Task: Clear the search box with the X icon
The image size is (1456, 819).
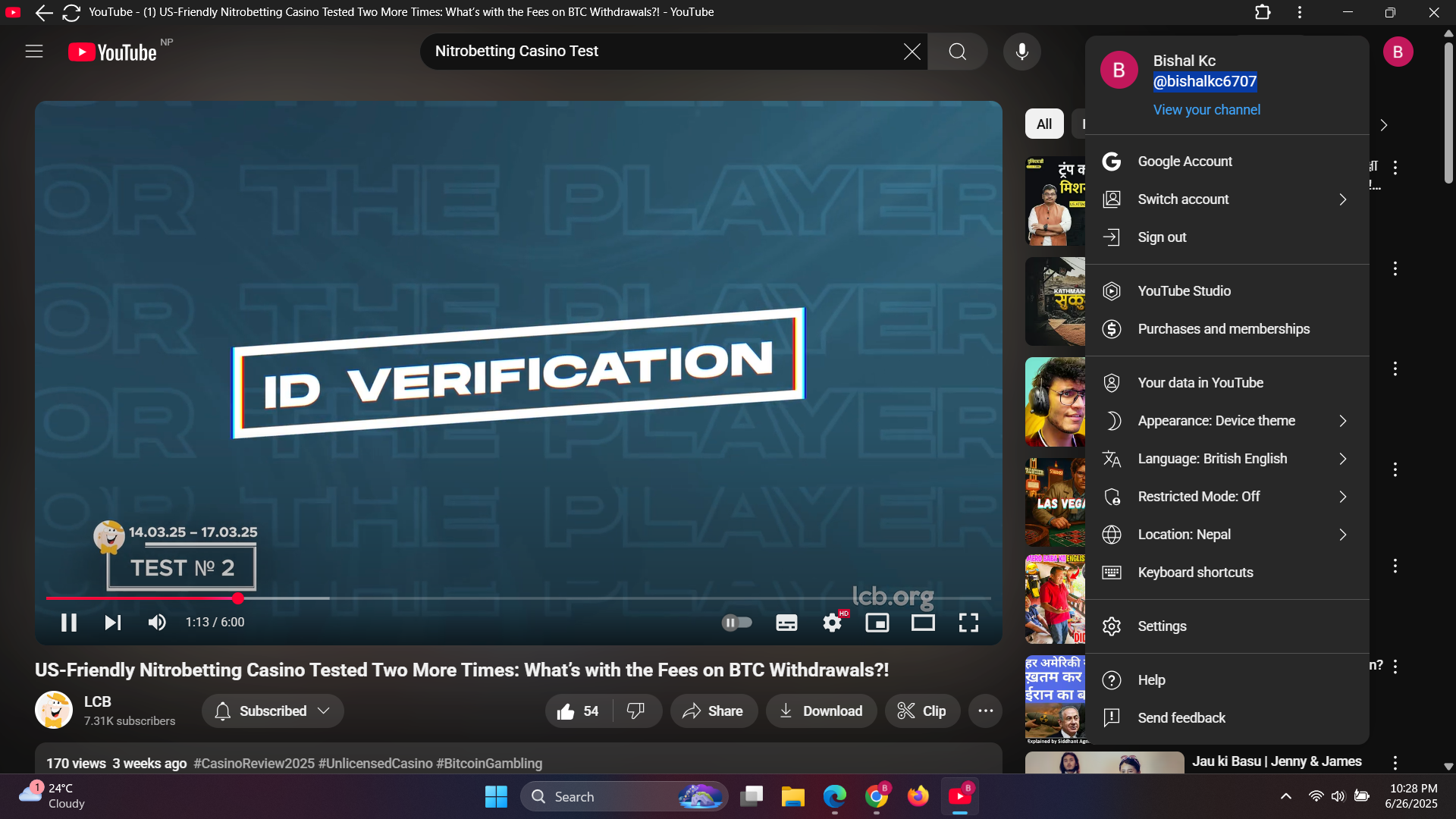Action: click(912, 52)
